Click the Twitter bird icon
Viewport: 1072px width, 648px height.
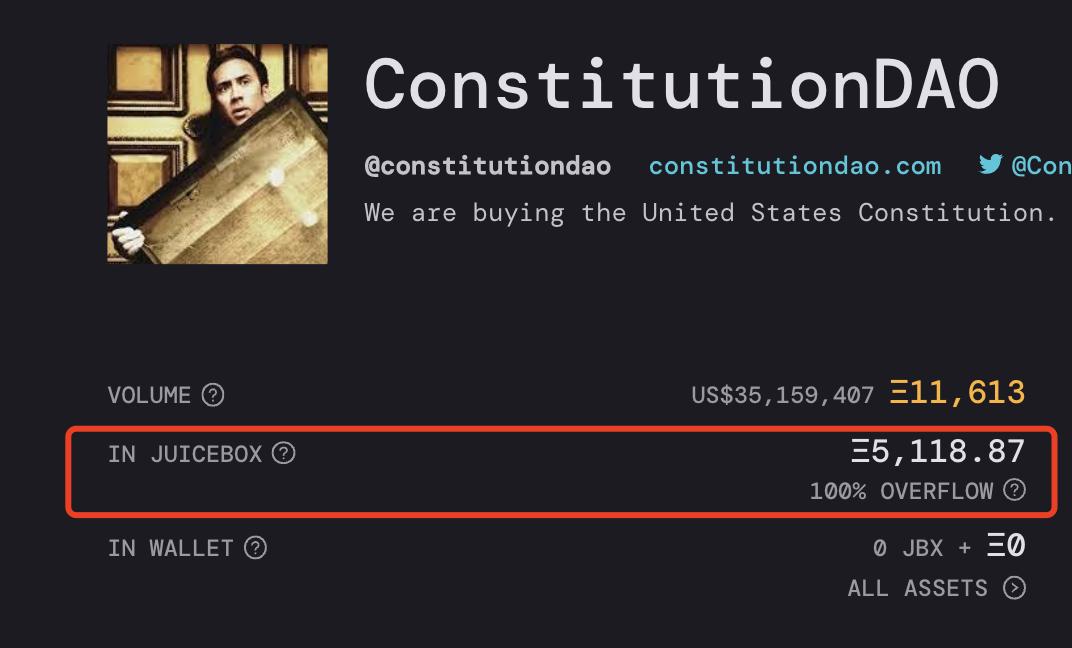[990, 165]
